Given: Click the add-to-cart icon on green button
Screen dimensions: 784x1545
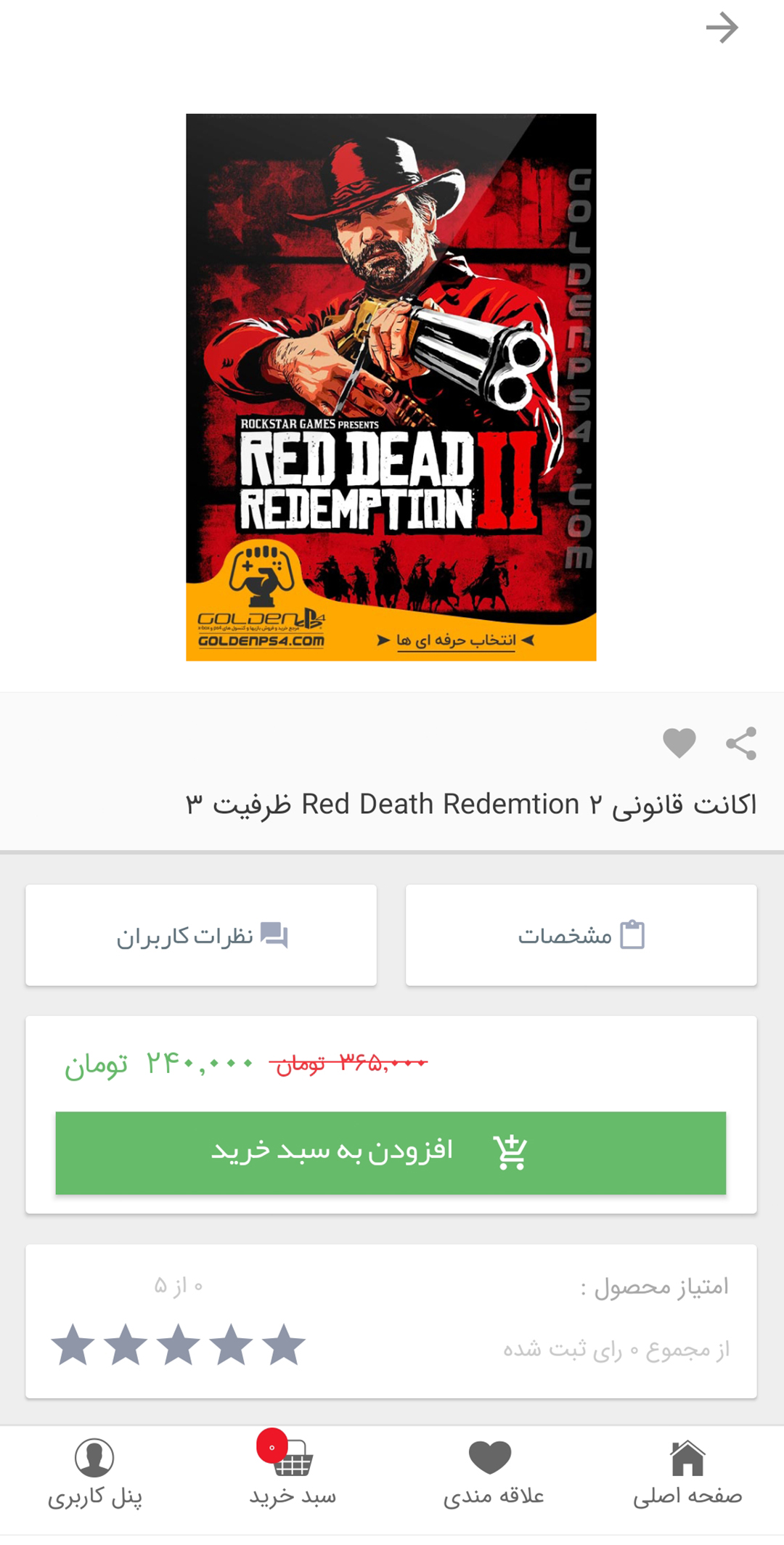Looking at the screenshot, I should (510, 1151).
